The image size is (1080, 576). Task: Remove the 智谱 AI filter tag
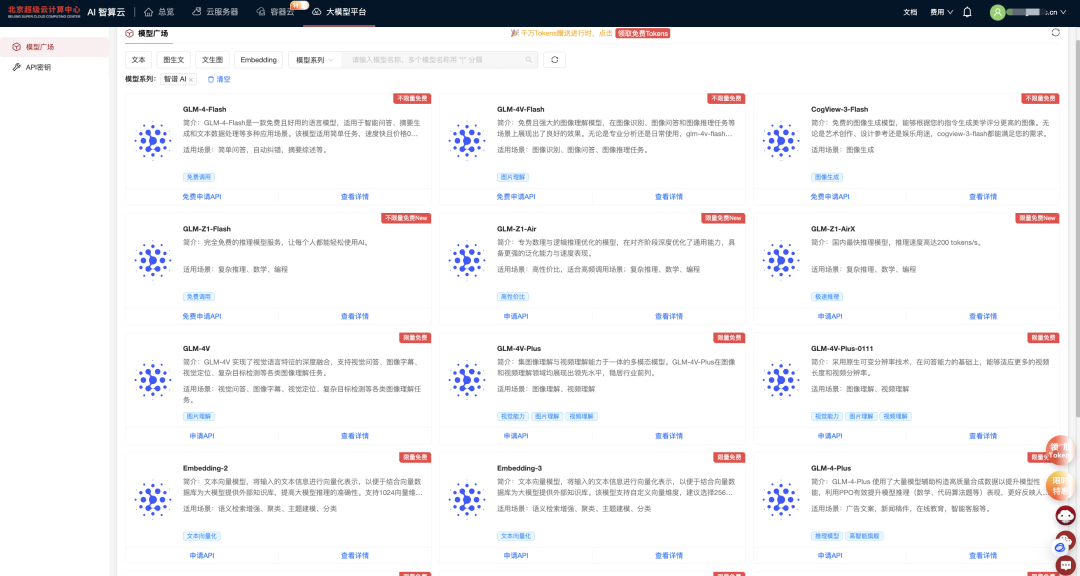click(x=191, y=80)
